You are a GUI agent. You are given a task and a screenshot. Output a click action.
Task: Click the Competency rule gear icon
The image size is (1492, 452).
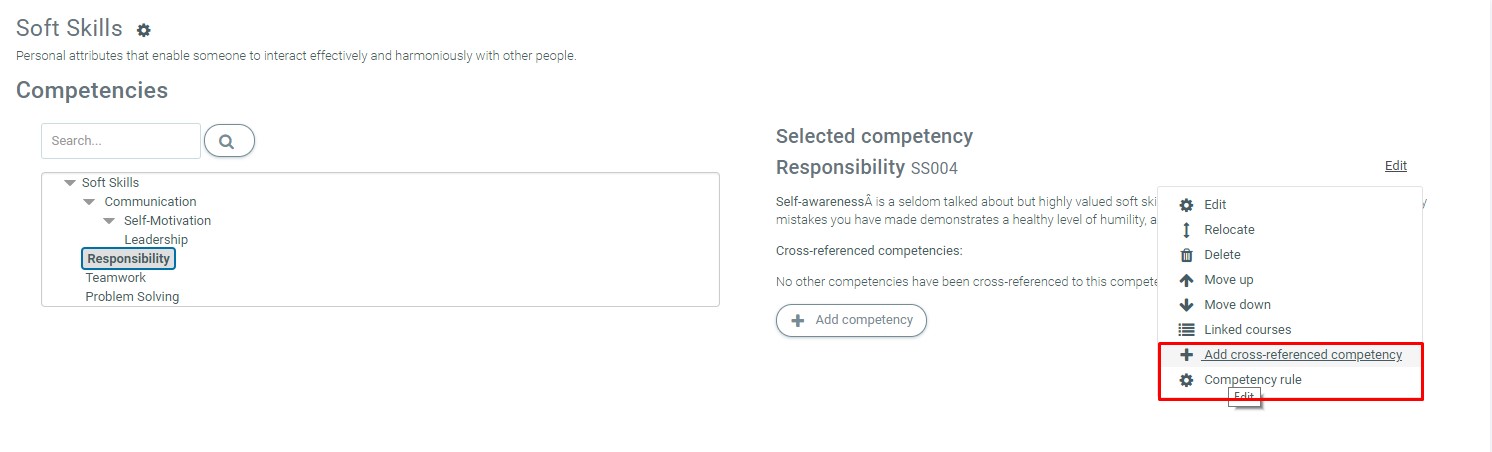tap(1186, 380)
